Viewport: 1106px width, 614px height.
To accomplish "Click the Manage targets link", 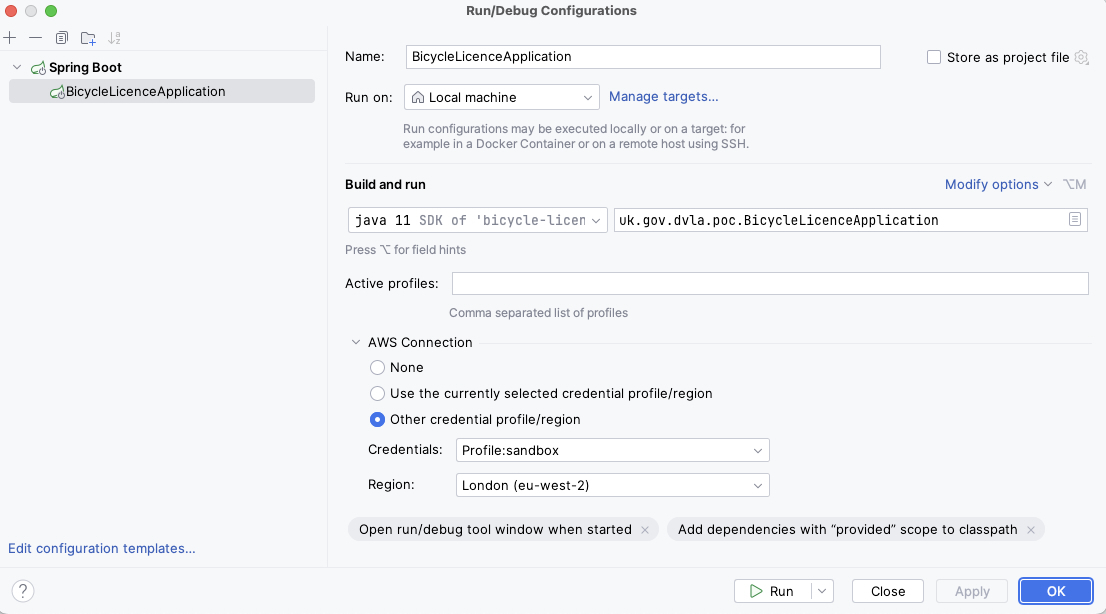I will (x=663, y=96).
